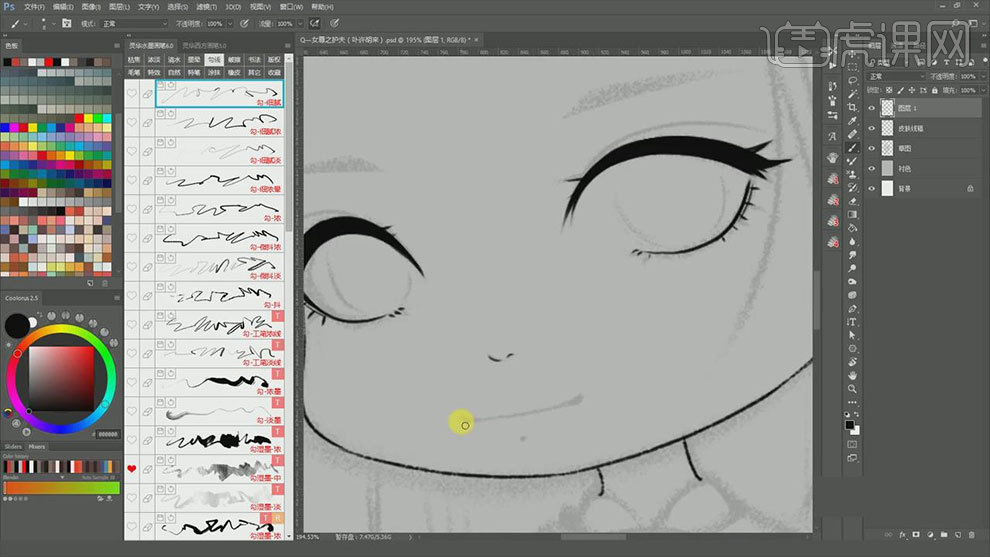Image resolution: width=990 pixels, height=557 pixels.
Task: Create a new layer group folder
Action: coord(944,535)
